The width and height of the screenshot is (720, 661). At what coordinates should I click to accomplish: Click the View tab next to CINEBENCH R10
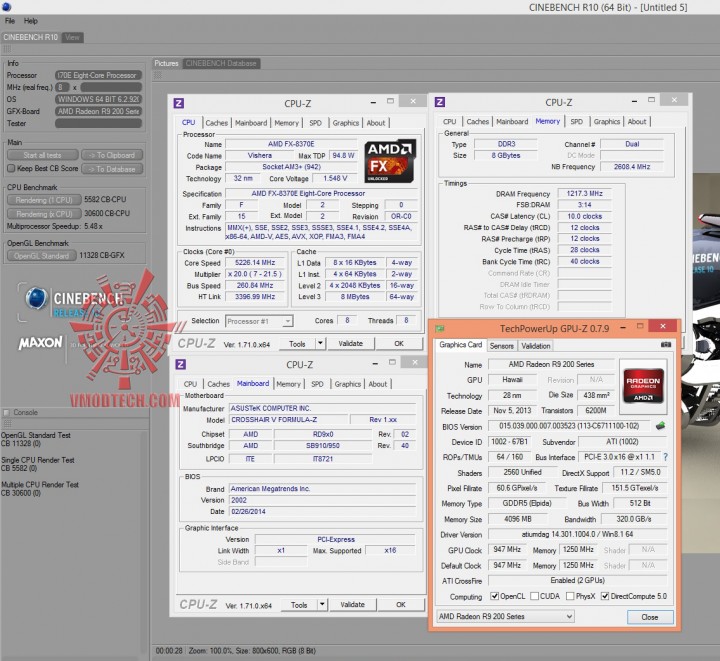(72, 37)
